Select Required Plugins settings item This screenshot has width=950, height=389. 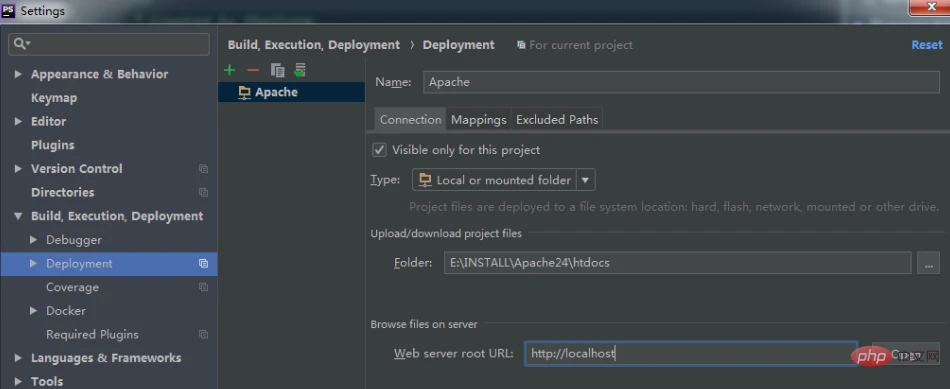(92, 334)
